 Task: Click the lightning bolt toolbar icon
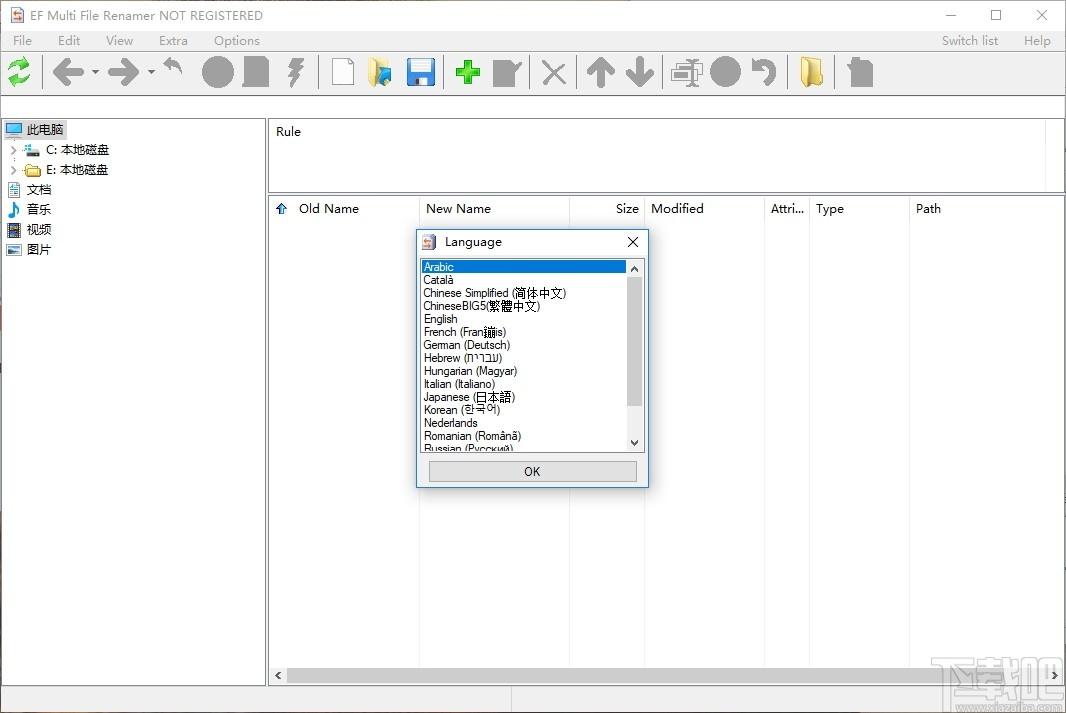296,72
